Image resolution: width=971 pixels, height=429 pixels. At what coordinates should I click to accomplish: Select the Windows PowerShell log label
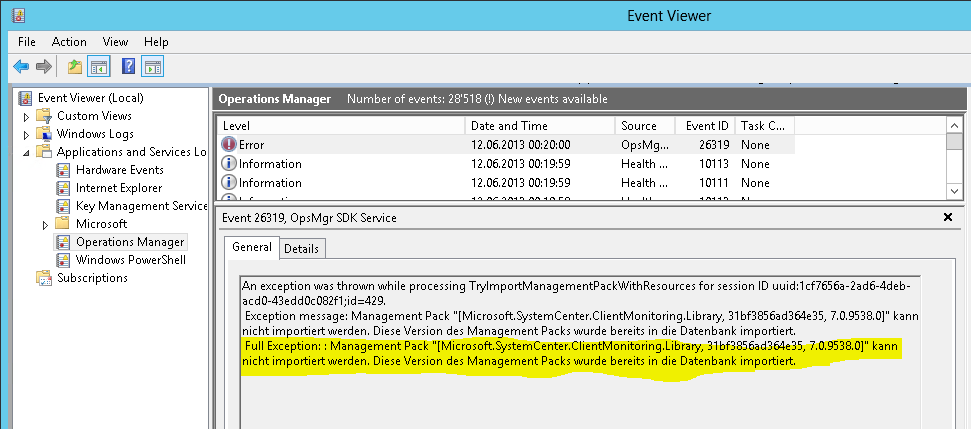pyautogui.click(x=131, y=259)
